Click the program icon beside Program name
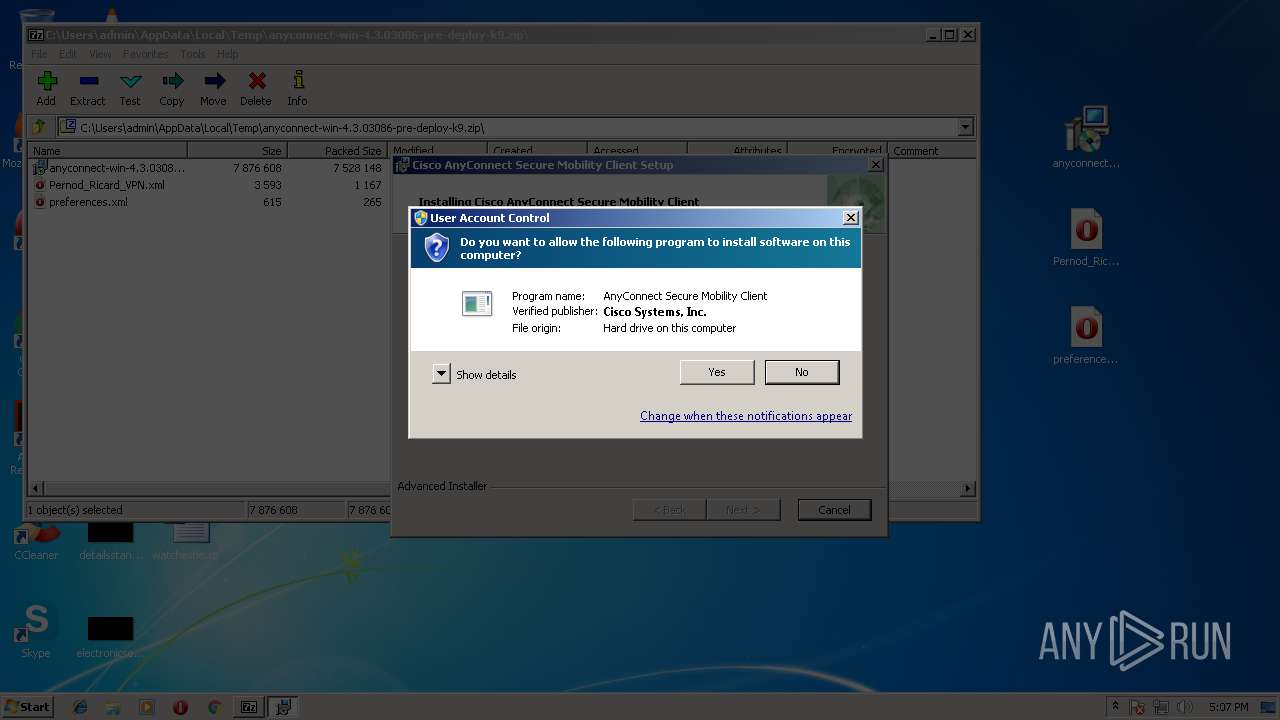The width and height of the screenshot is (1280, 720). point(477,303)
